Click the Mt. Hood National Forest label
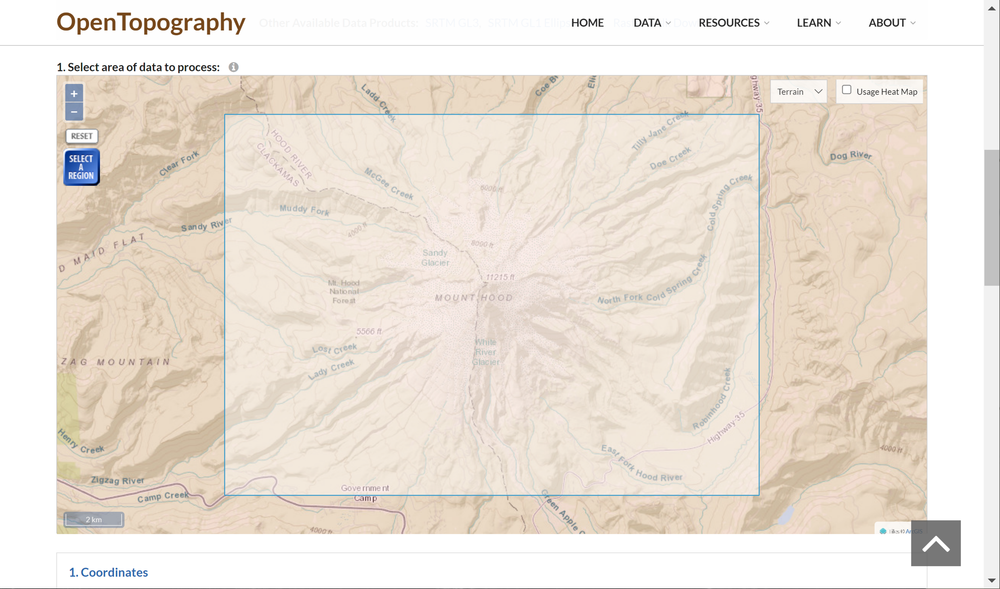Screen dimensions: 1000x589 344,291
